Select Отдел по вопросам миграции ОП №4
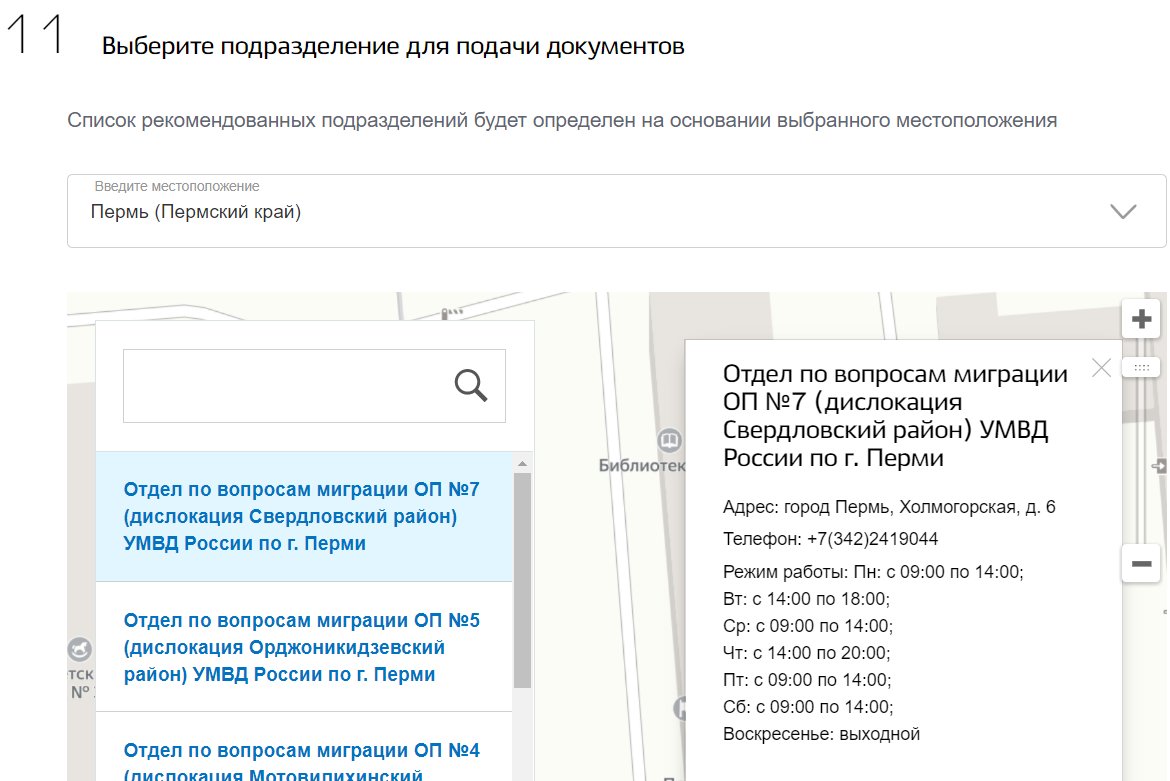 coord(304,747)
